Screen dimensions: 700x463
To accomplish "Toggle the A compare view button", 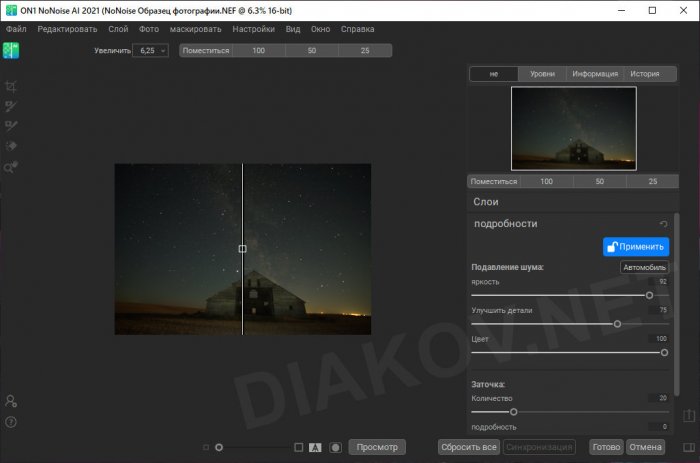I will (x=315, y=447).
